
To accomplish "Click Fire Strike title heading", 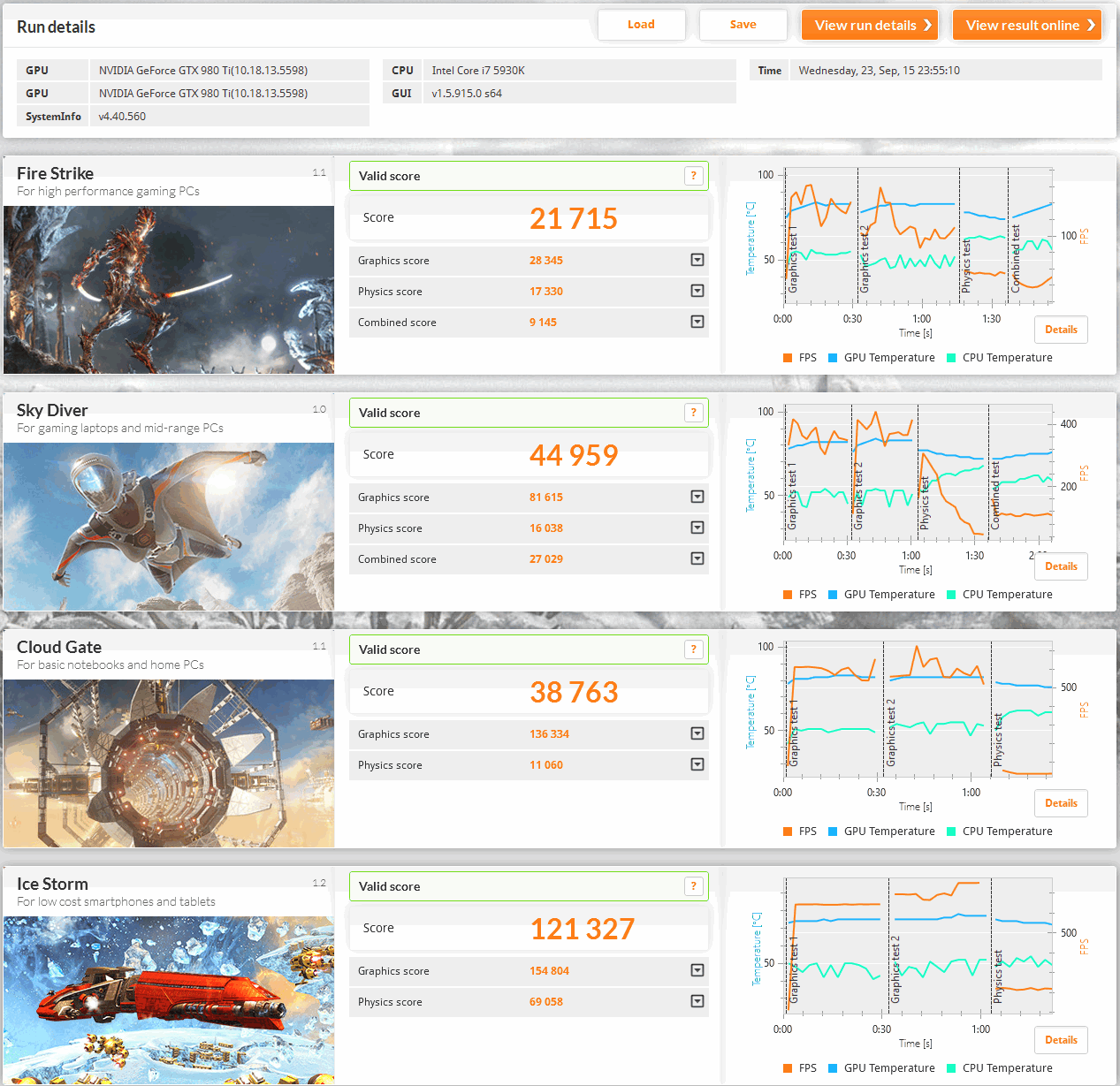I will point(55,173).
